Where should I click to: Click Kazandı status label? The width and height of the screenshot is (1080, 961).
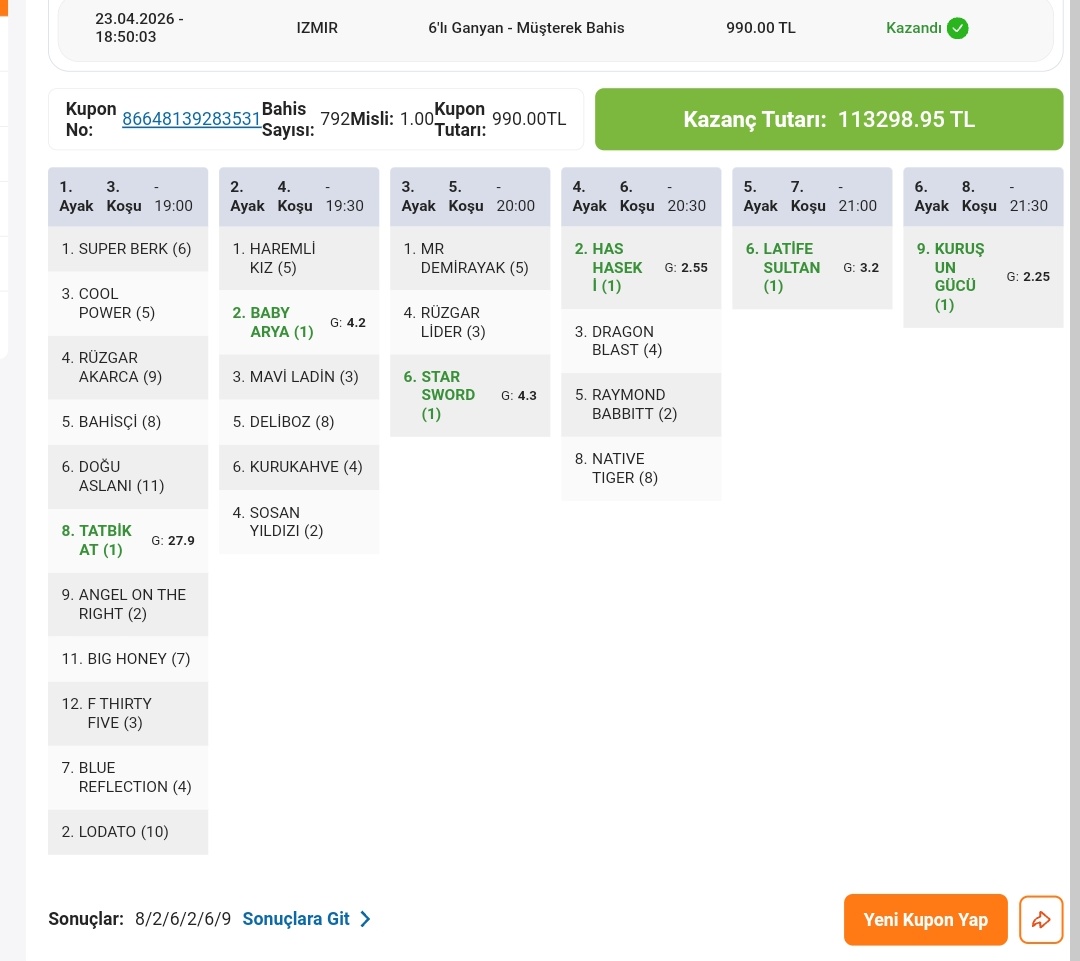[913, 28]
